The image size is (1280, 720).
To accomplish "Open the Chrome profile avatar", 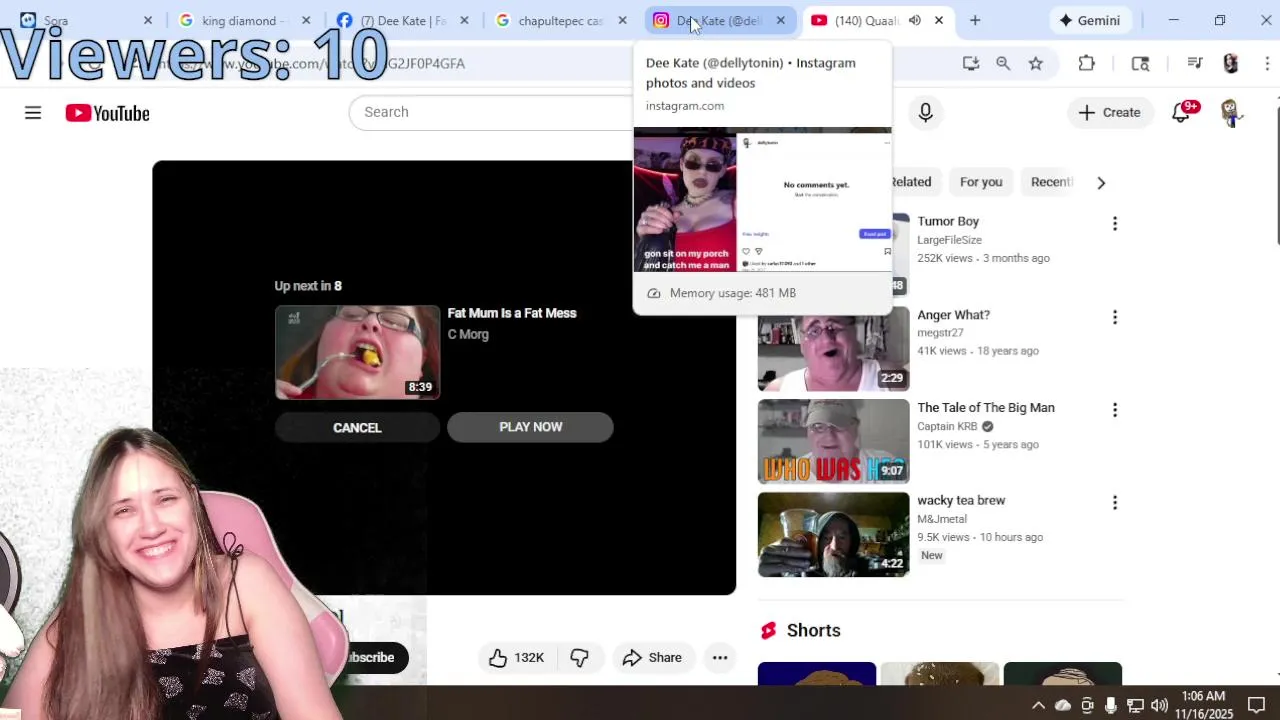I will pos(1231,63).
